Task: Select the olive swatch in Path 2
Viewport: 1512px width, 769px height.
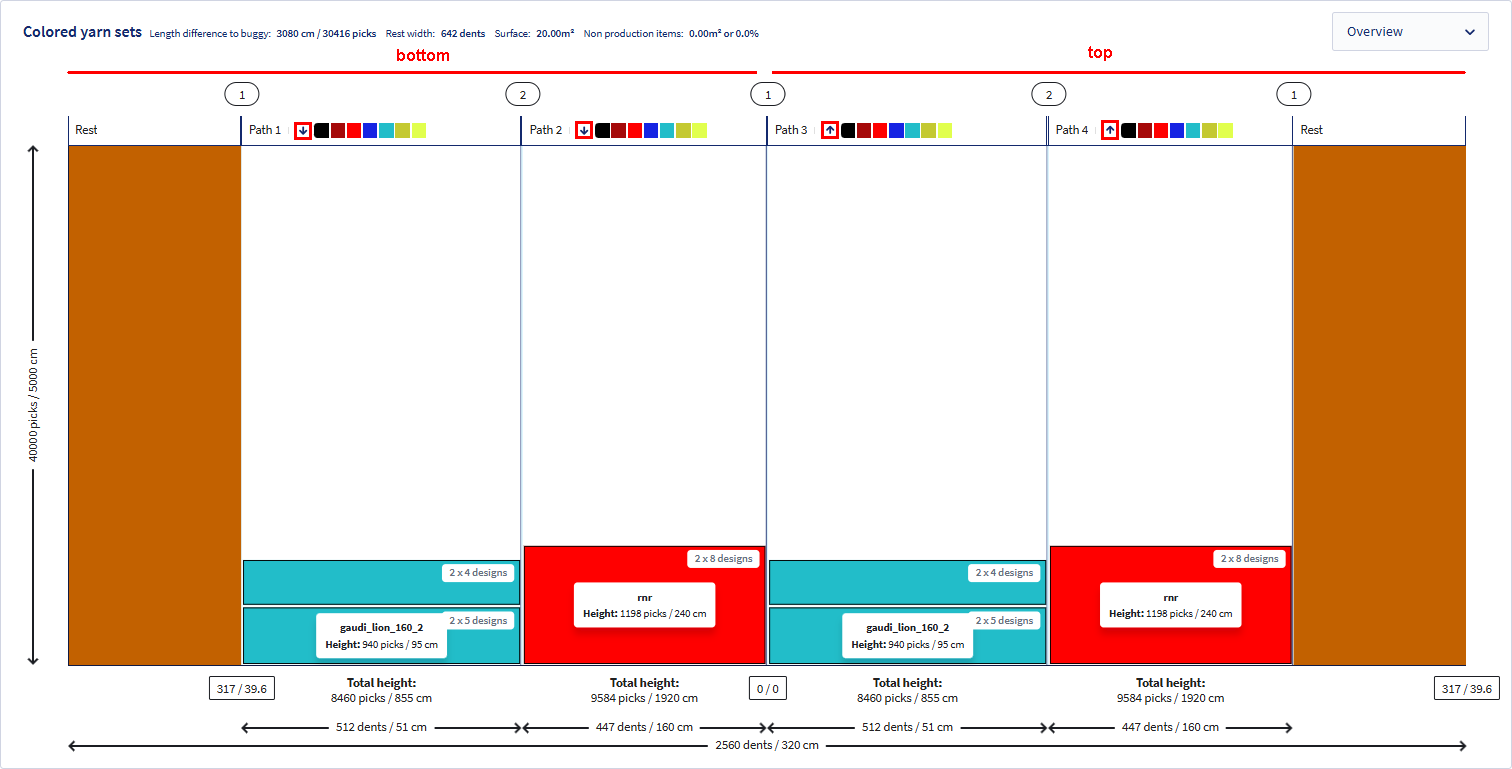Action: [683, 130]
